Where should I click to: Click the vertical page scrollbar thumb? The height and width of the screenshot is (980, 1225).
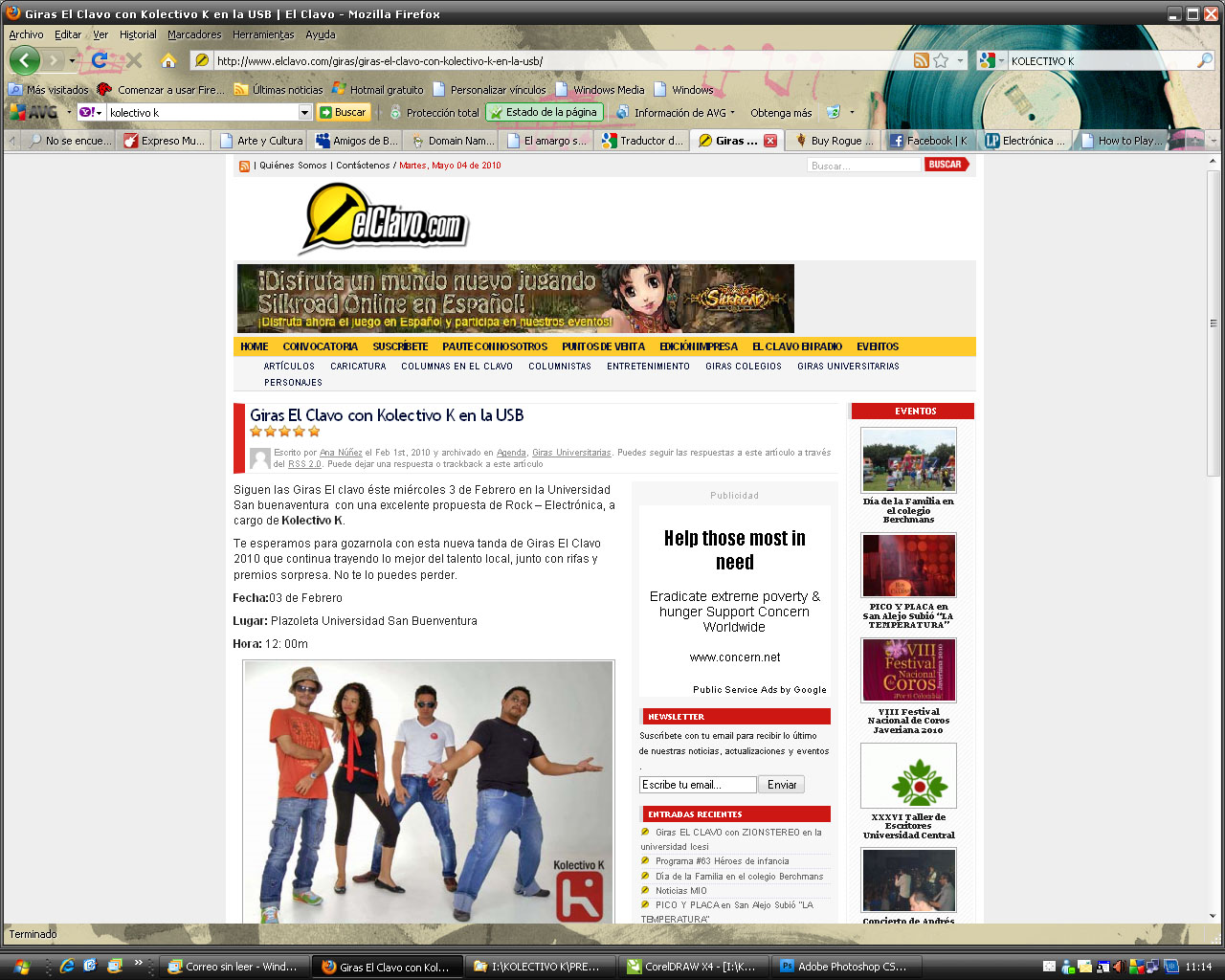pyautogui.click(x=1214, y=323)
